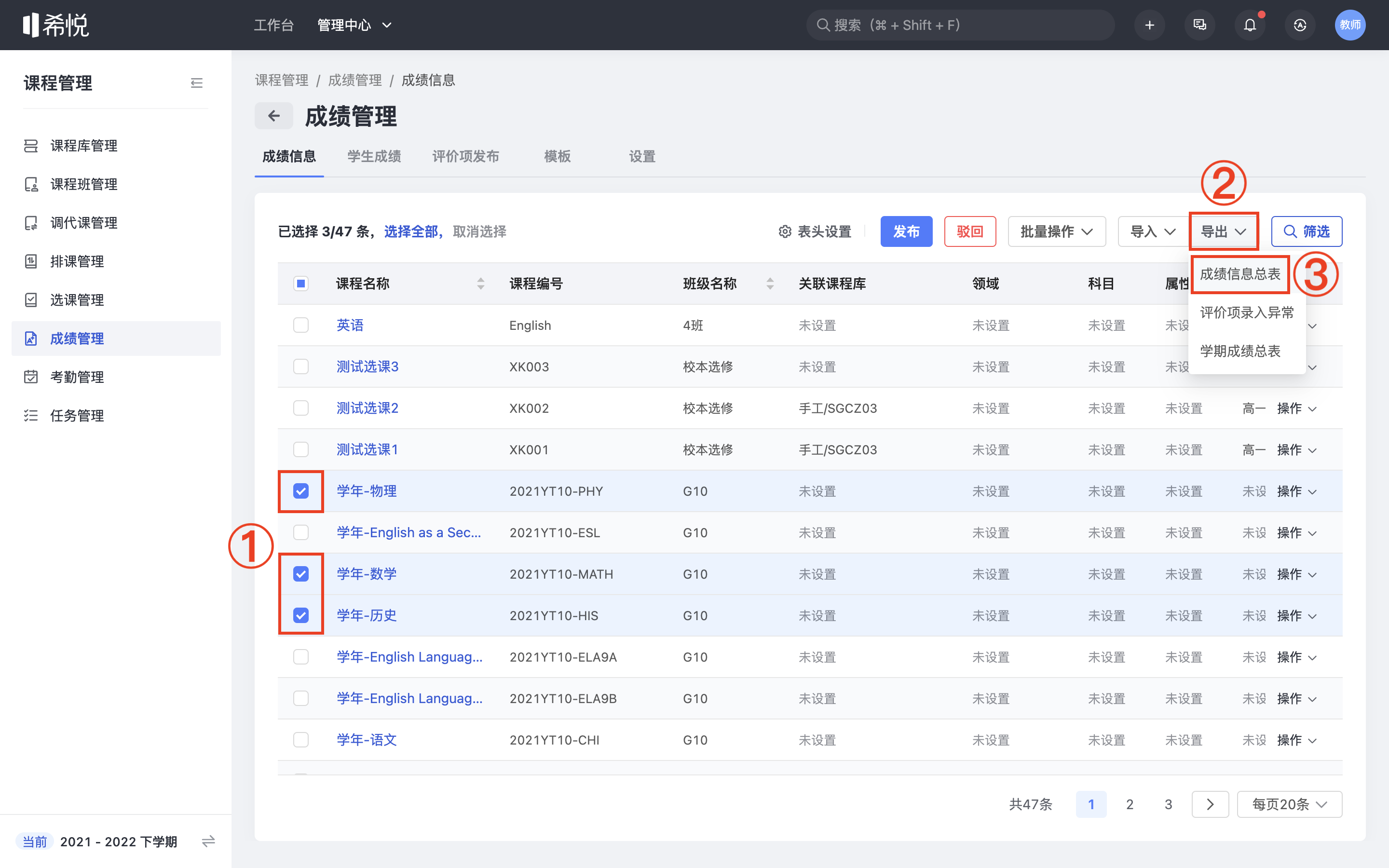This screenshot has width=1389, height=868.
Task: Collapse the 课程管理 sidebar menu icon
Action: [x=196, y=83]
